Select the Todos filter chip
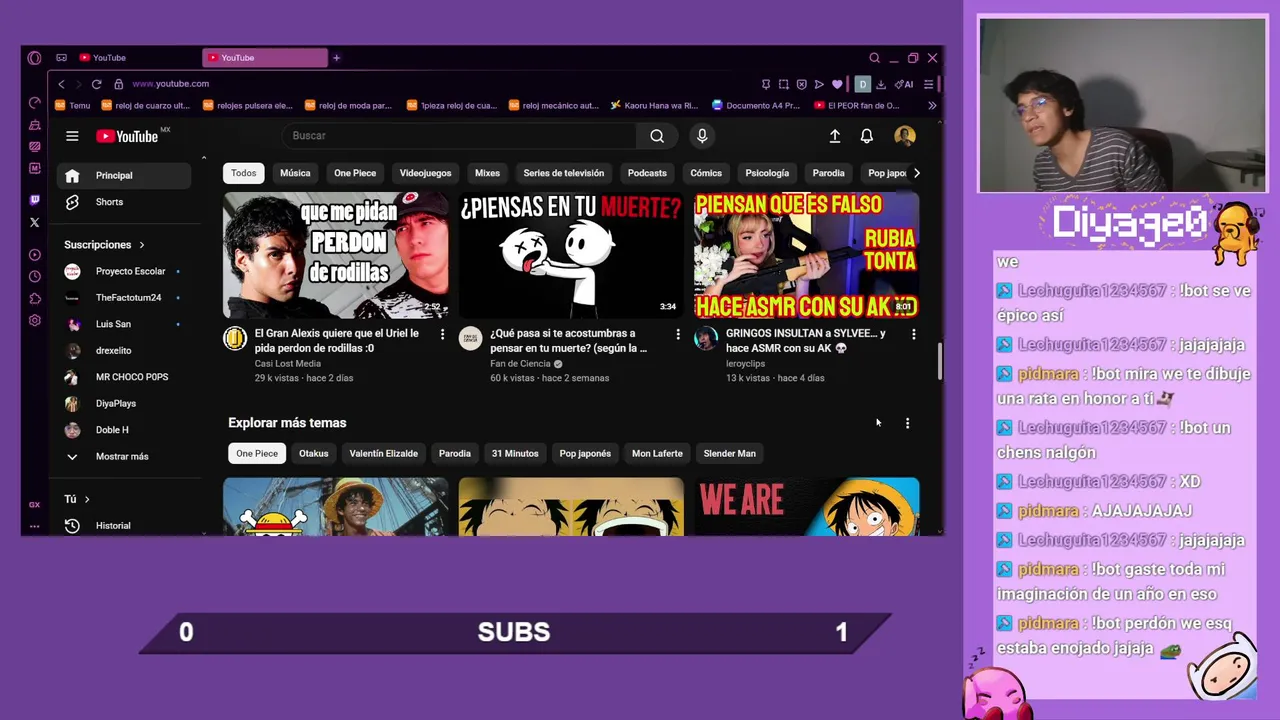Screen dimensions: 1280x720 243,173
